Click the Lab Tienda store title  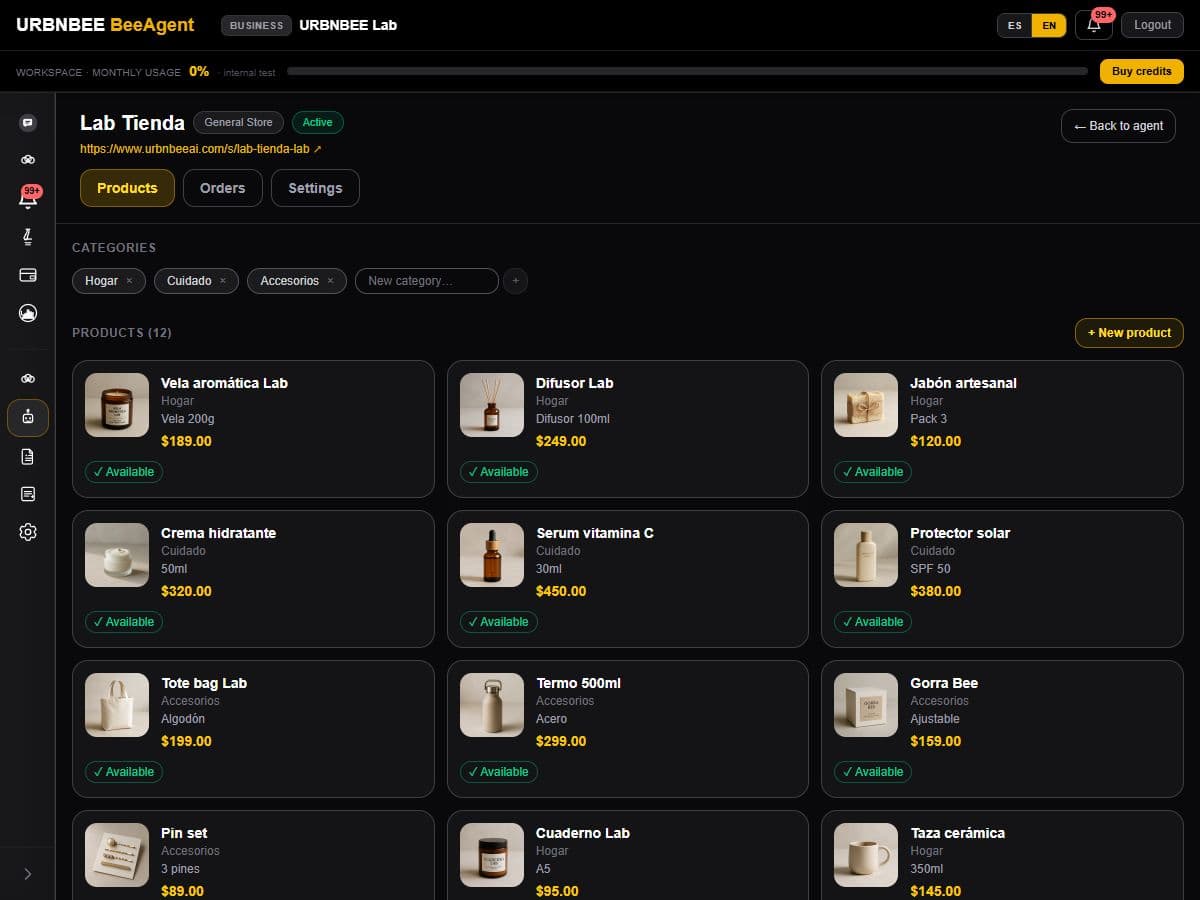coord(132,123)
